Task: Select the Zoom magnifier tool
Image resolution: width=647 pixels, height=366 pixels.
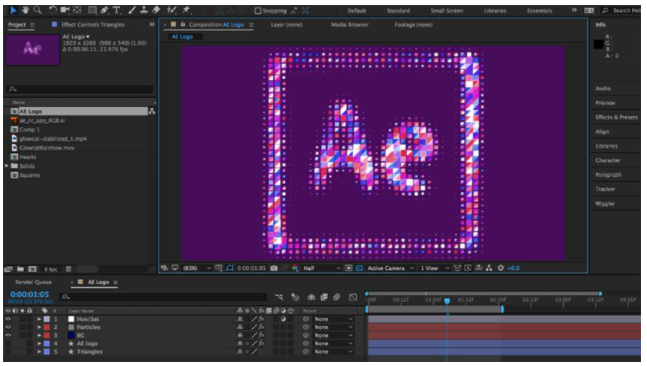Action: (38, 10)
